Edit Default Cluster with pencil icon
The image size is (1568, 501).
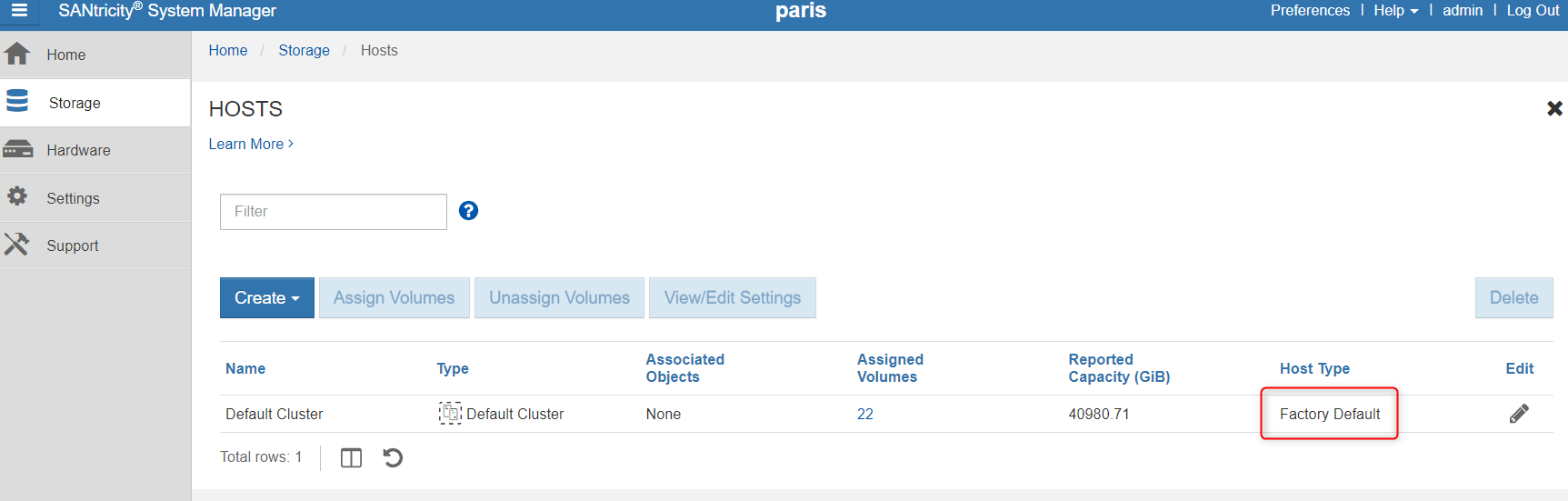[1518, 414]
